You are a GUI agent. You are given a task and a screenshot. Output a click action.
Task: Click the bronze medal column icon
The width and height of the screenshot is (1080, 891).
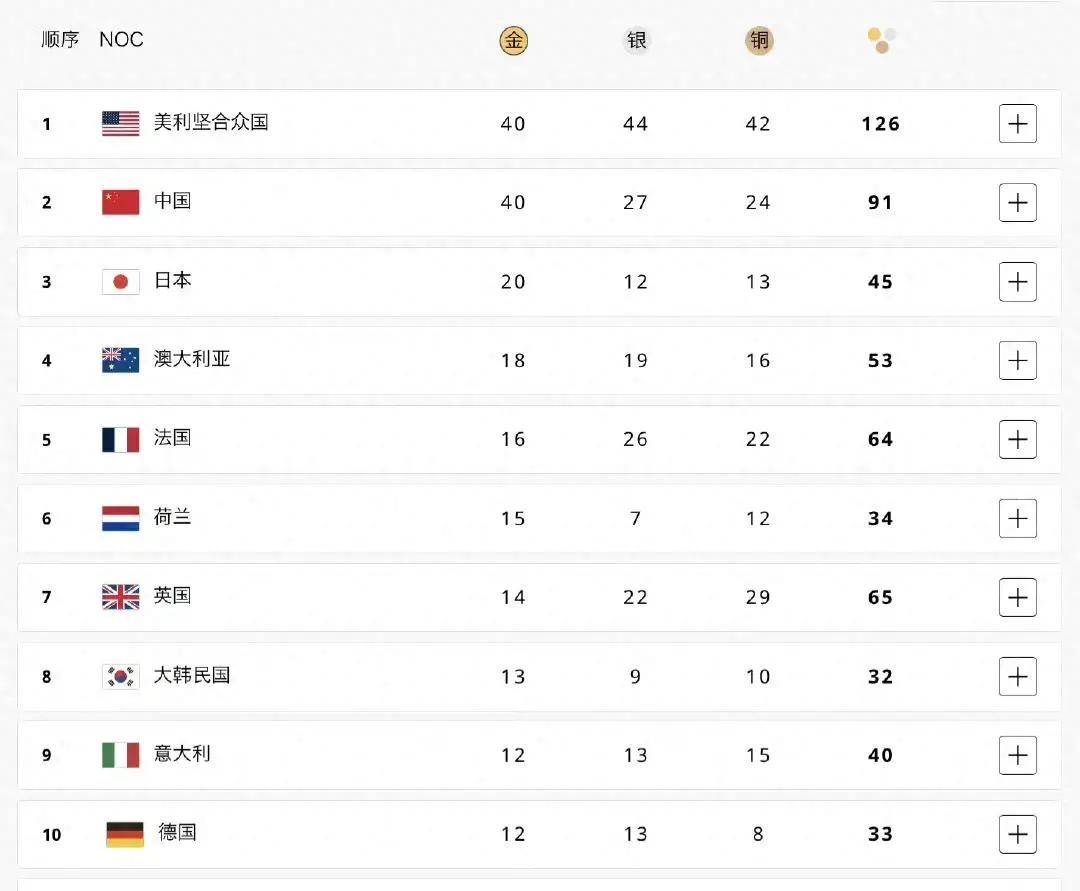[759, 41]
